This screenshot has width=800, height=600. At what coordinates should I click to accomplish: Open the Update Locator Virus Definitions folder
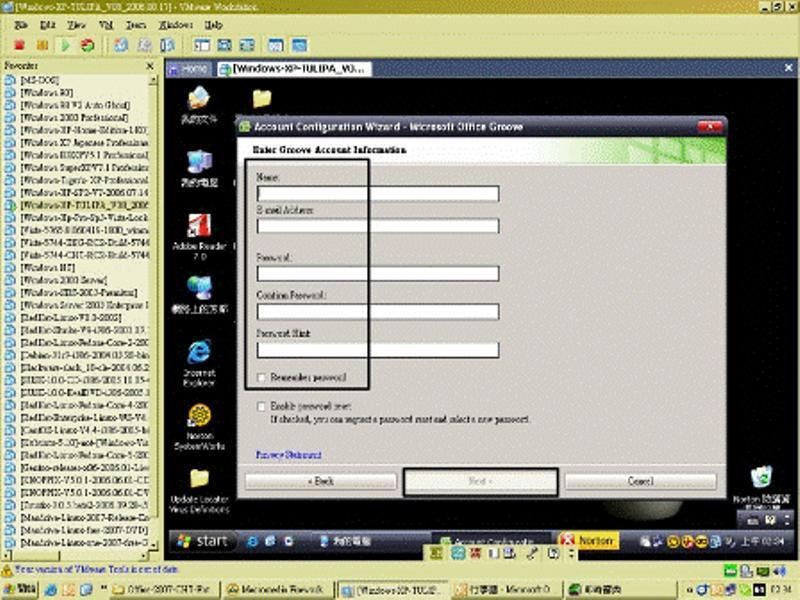tap(199, 490)
